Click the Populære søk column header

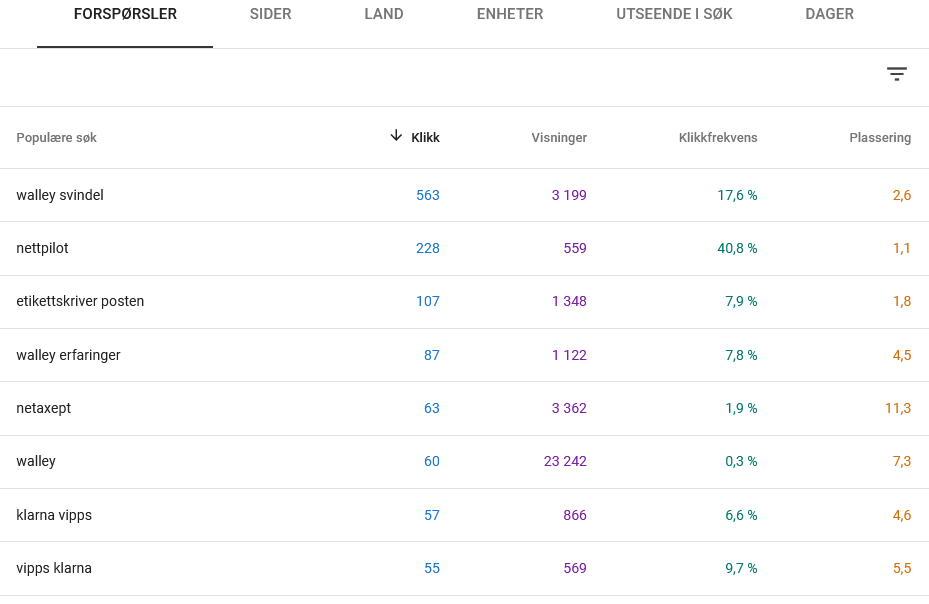pyautogui.click(x=56, y=138)
